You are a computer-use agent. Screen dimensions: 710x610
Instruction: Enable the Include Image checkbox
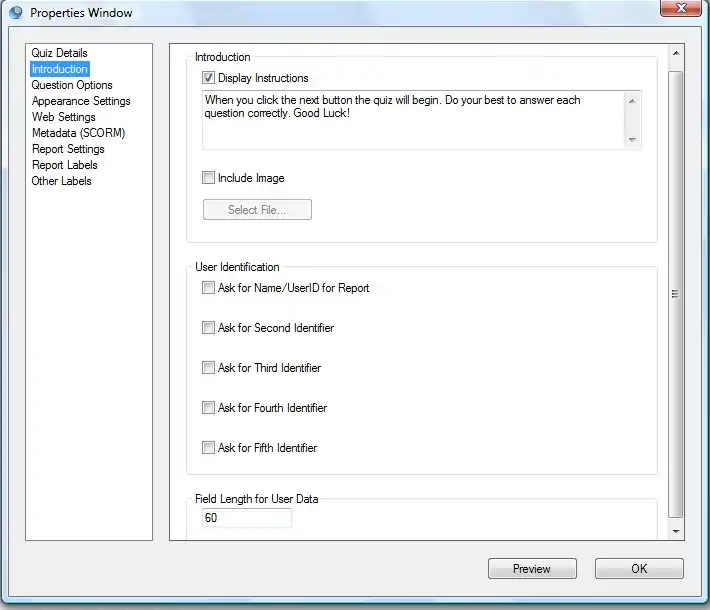click(209, 178)
